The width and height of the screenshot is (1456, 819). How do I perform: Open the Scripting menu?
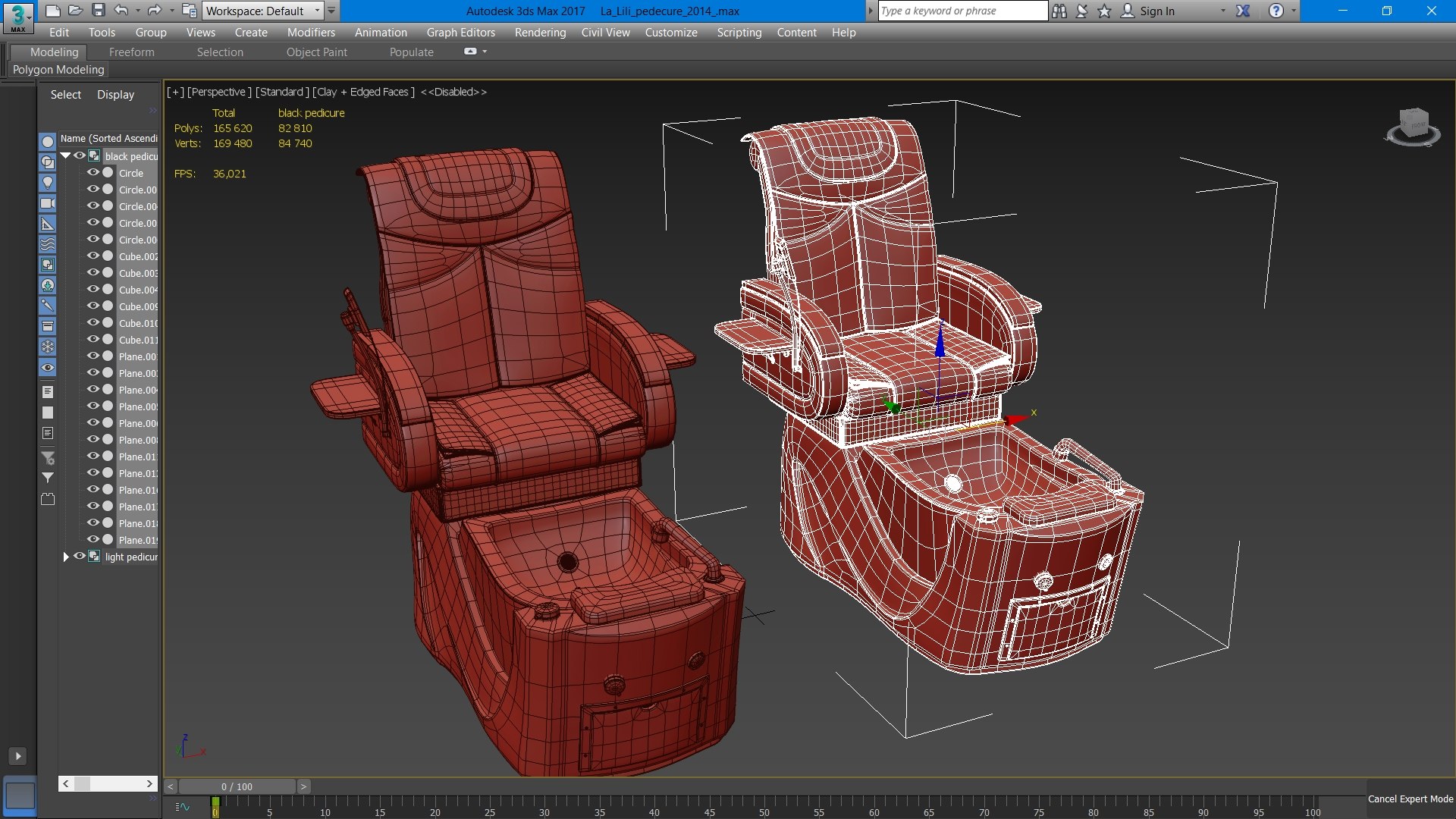[x=739, y=32]
